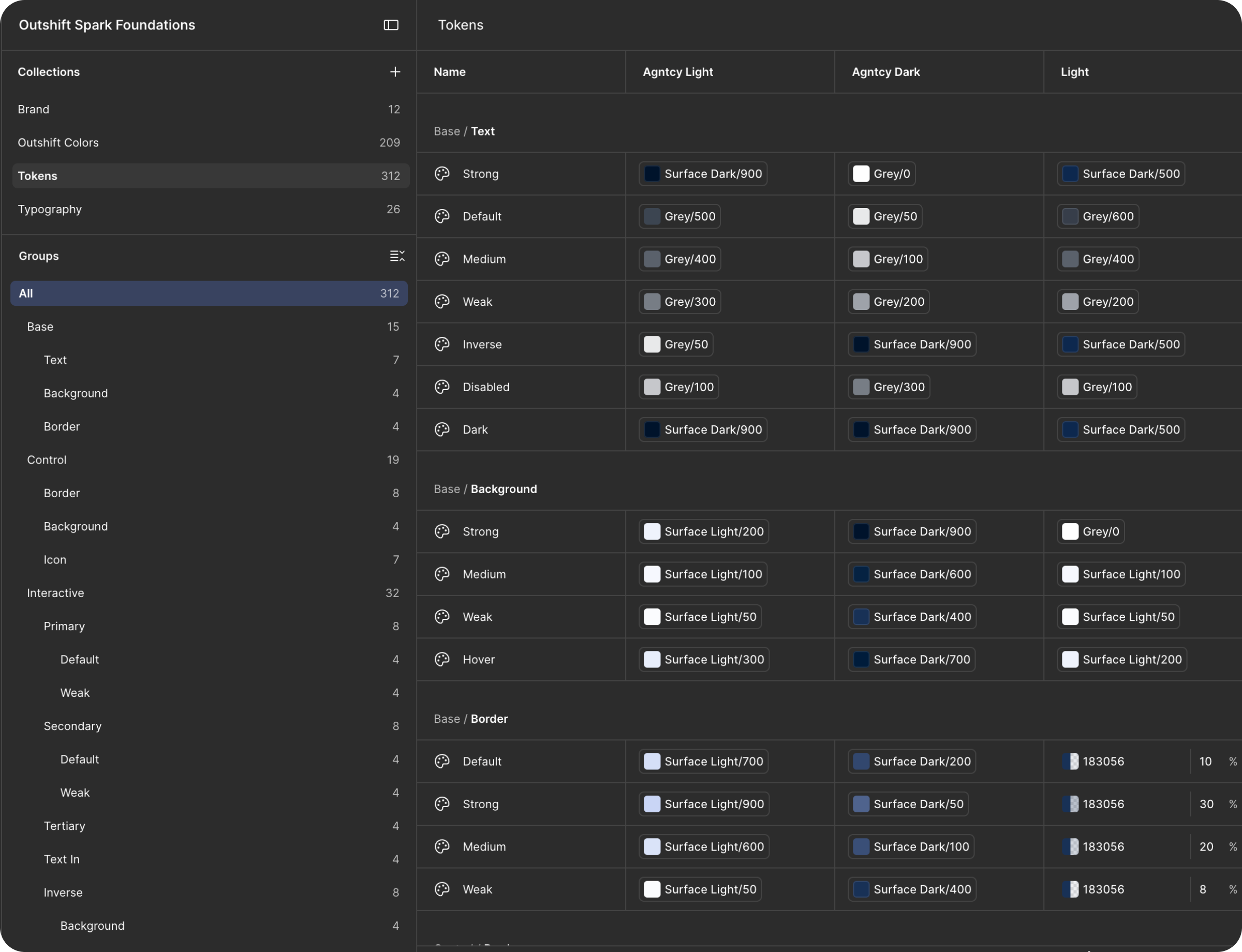Click Border Strong Surface Dark/50 swatch
This screenshot has height=952, width=1242.
[x=861, y=804]
